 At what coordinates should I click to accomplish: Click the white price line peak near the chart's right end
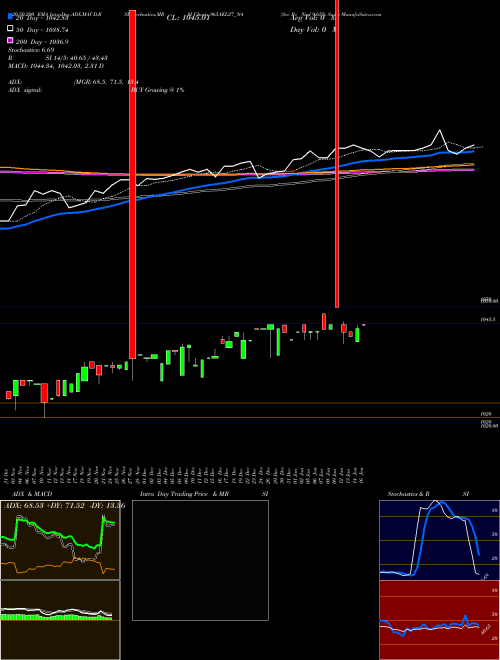coord(440,131)
